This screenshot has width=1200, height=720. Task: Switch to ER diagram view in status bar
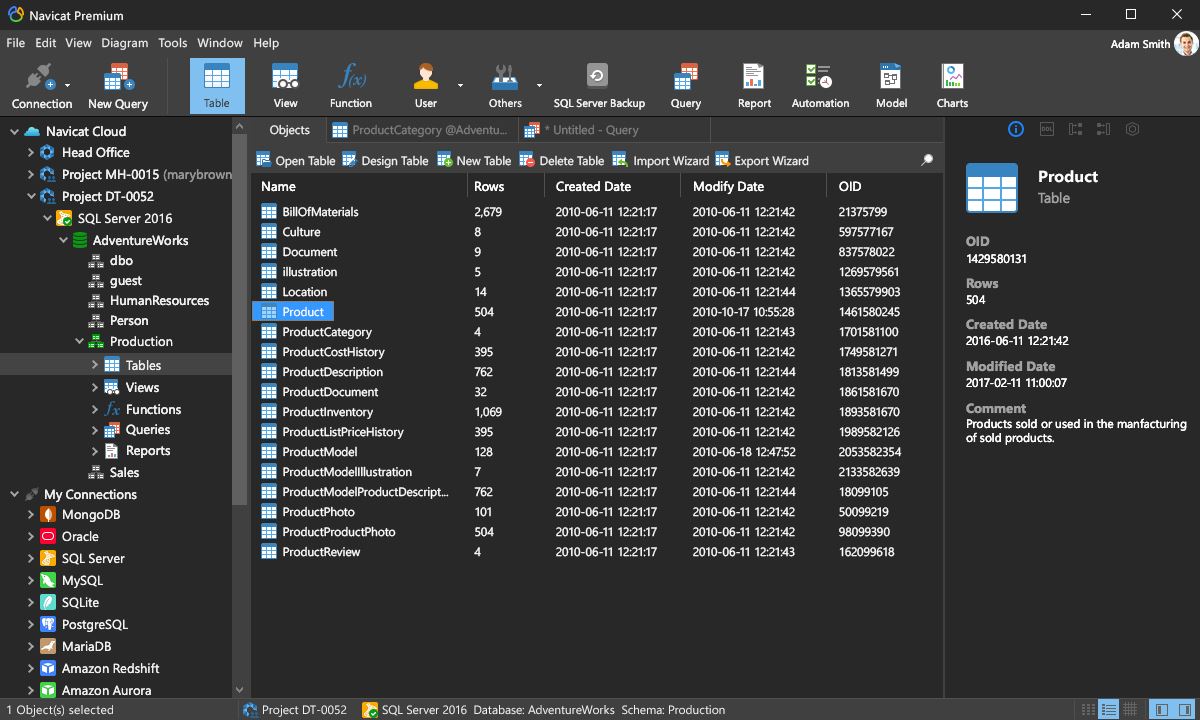pyautogui.click(x=1133, y=710)
